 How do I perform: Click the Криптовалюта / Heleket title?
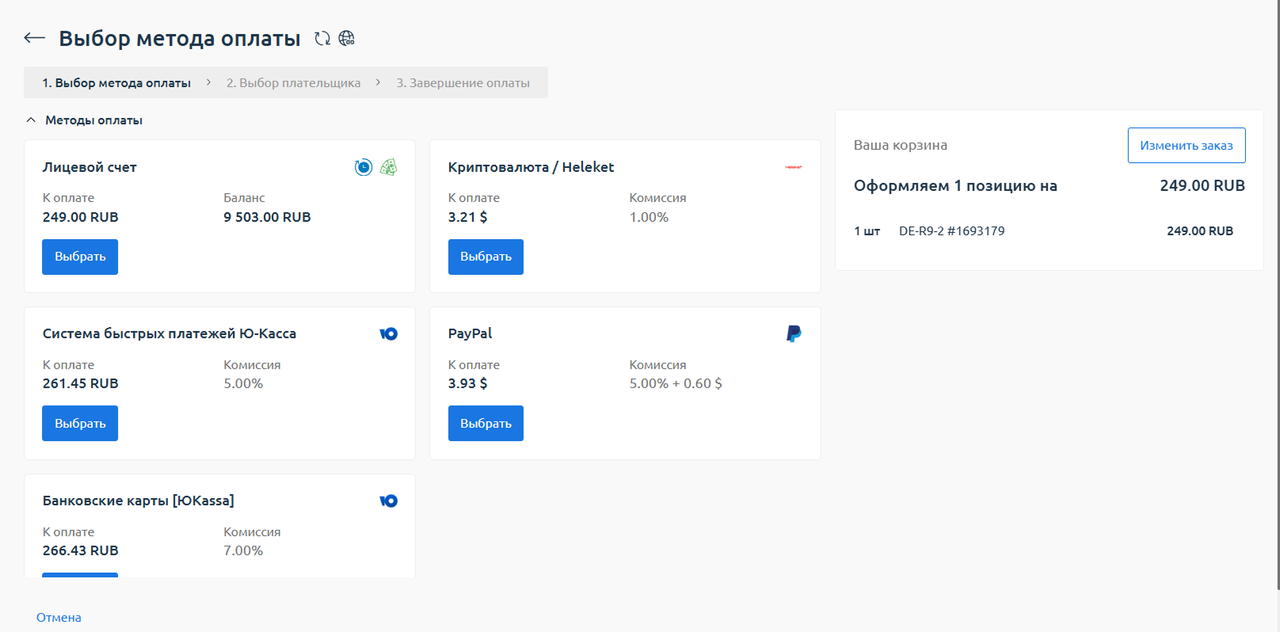coord(531,167)
